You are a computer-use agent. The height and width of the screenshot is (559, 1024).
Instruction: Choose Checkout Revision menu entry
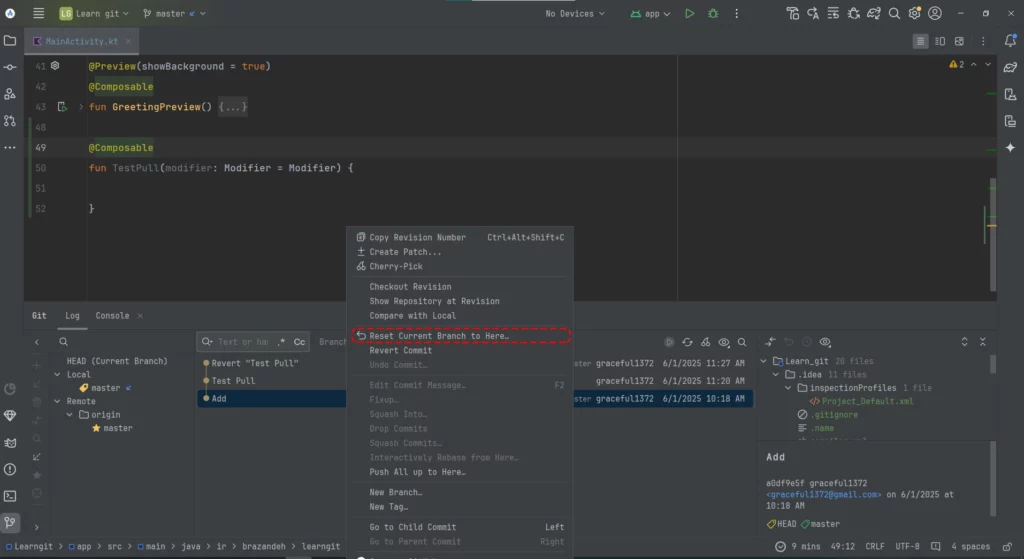(x=460, y=287)
